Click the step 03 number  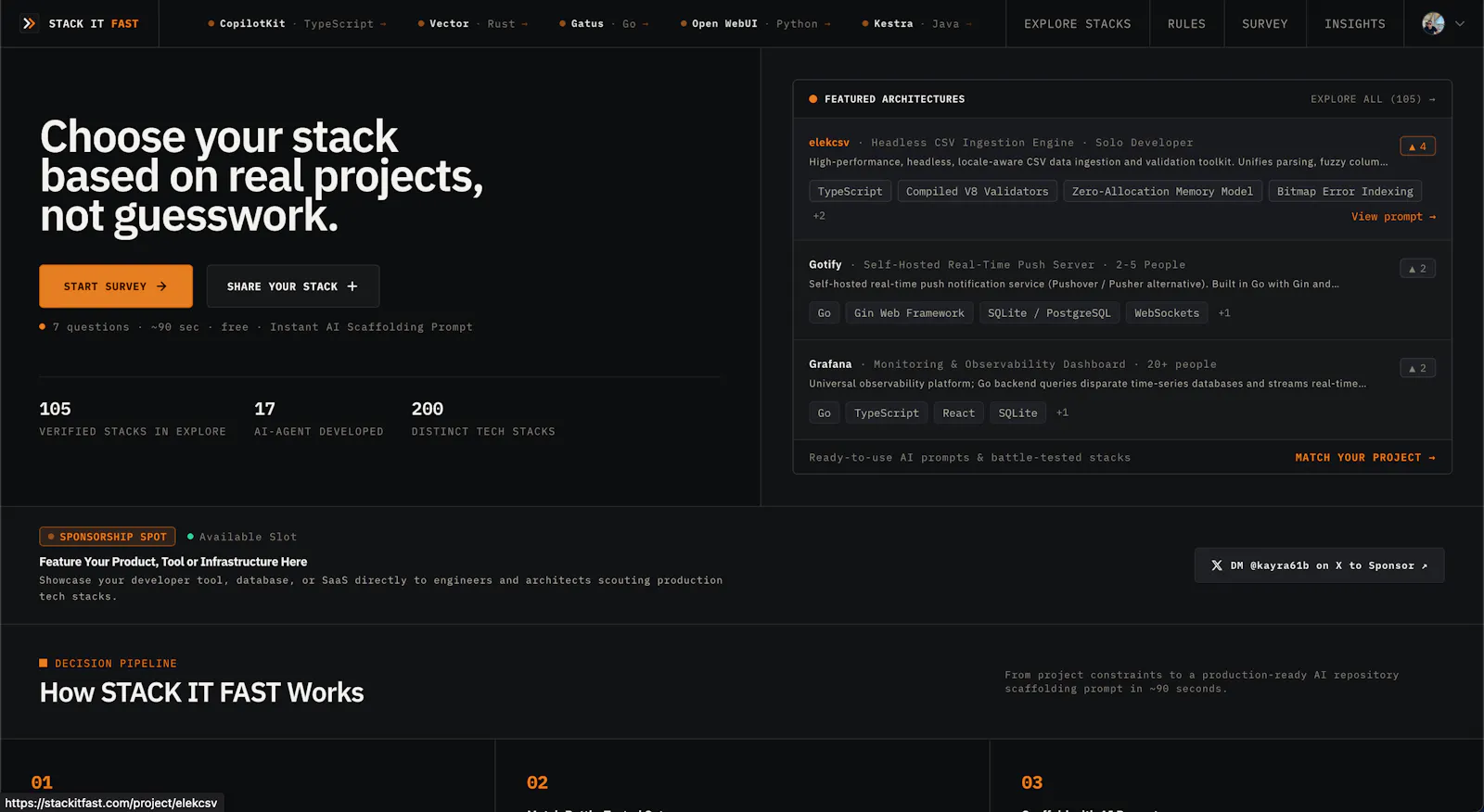click(1031, 782)
